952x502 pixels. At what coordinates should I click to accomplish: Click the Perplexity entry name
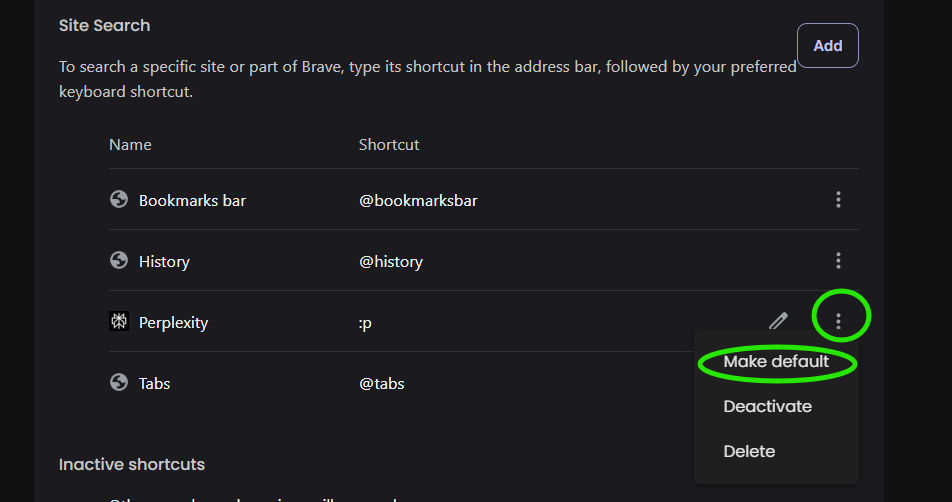coord(173,323)
